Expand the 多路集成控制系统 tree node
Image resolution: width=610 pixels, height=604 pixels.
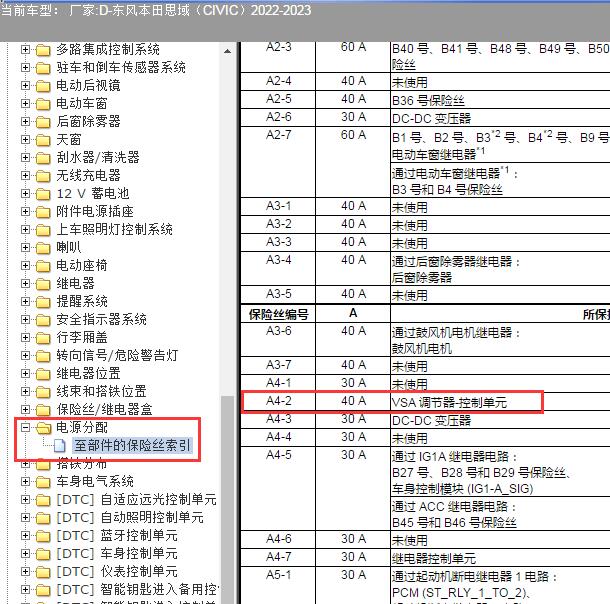pos(25,49)
